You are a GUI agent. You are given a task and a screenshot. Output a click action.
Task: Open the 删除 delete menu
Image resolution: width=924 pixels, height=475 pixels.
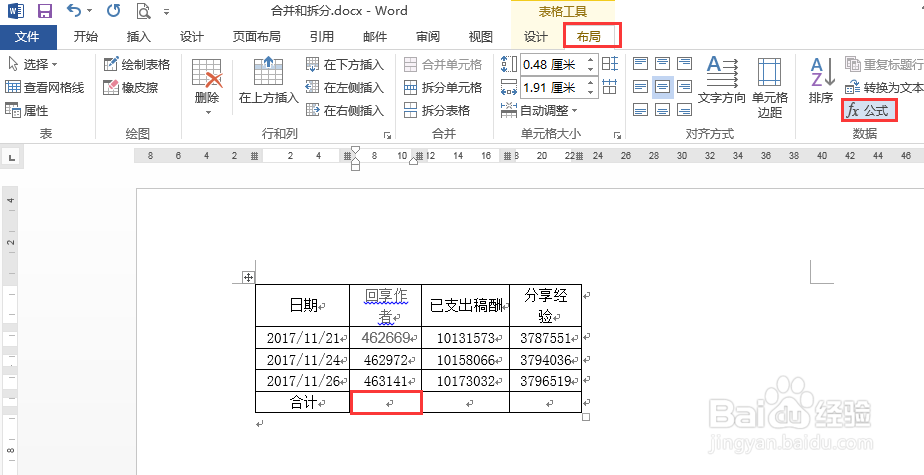207,87
